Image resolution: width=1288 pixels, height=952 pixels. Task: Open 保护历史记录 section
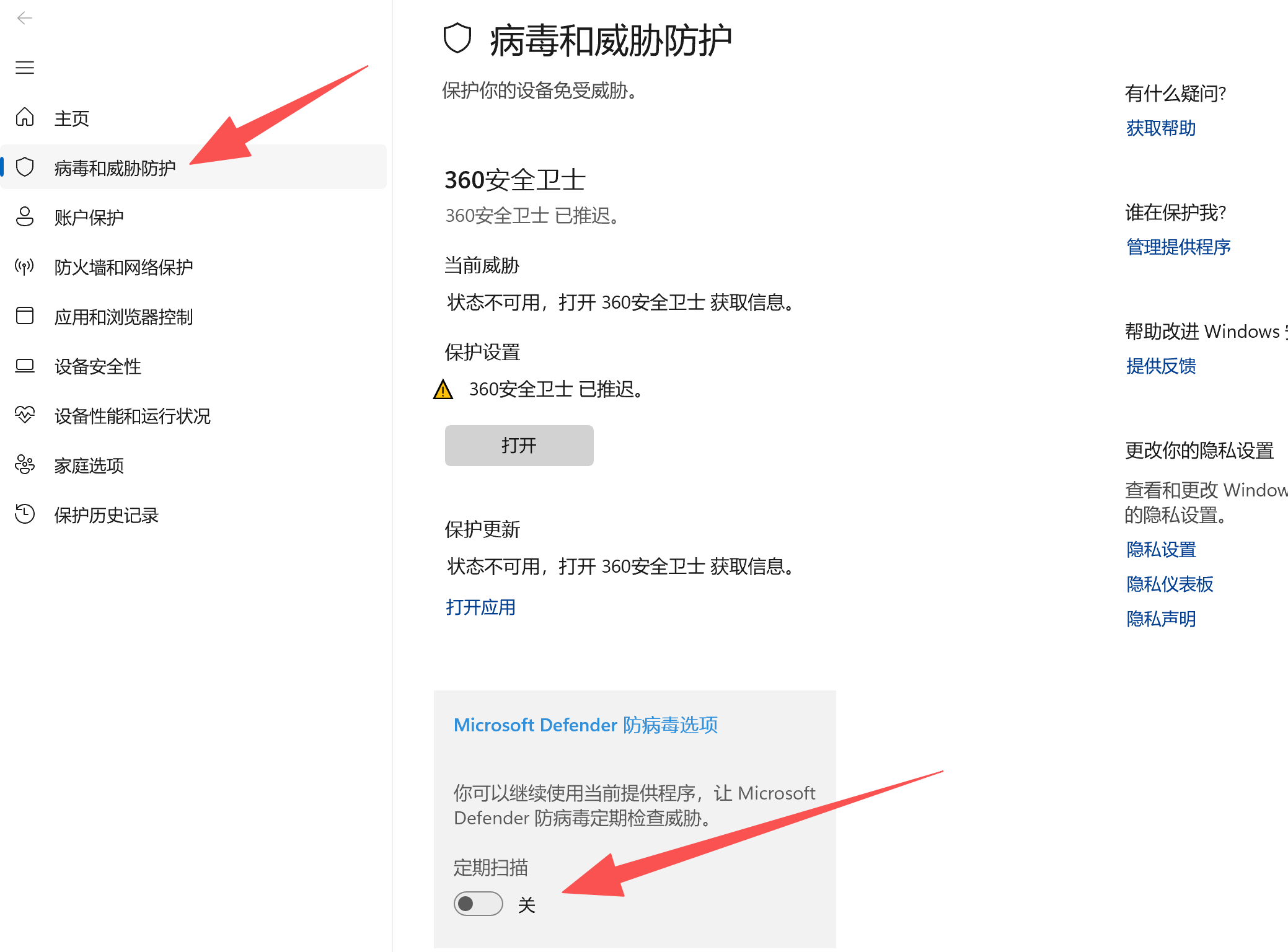(193, 514)
